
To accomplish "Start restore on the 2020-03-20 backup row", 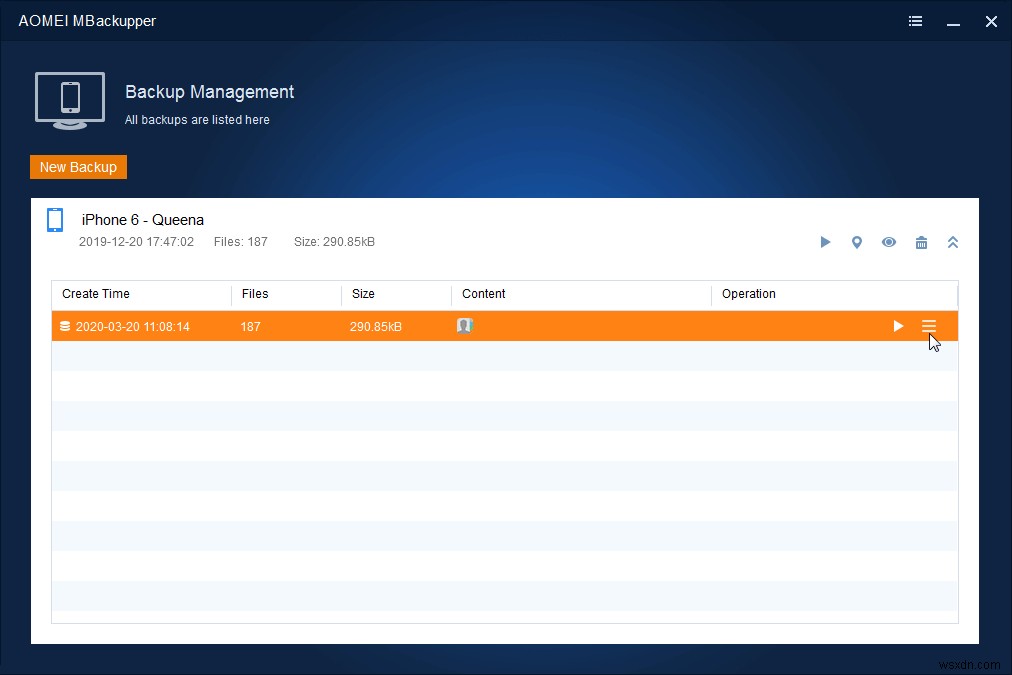I will 897,325.
